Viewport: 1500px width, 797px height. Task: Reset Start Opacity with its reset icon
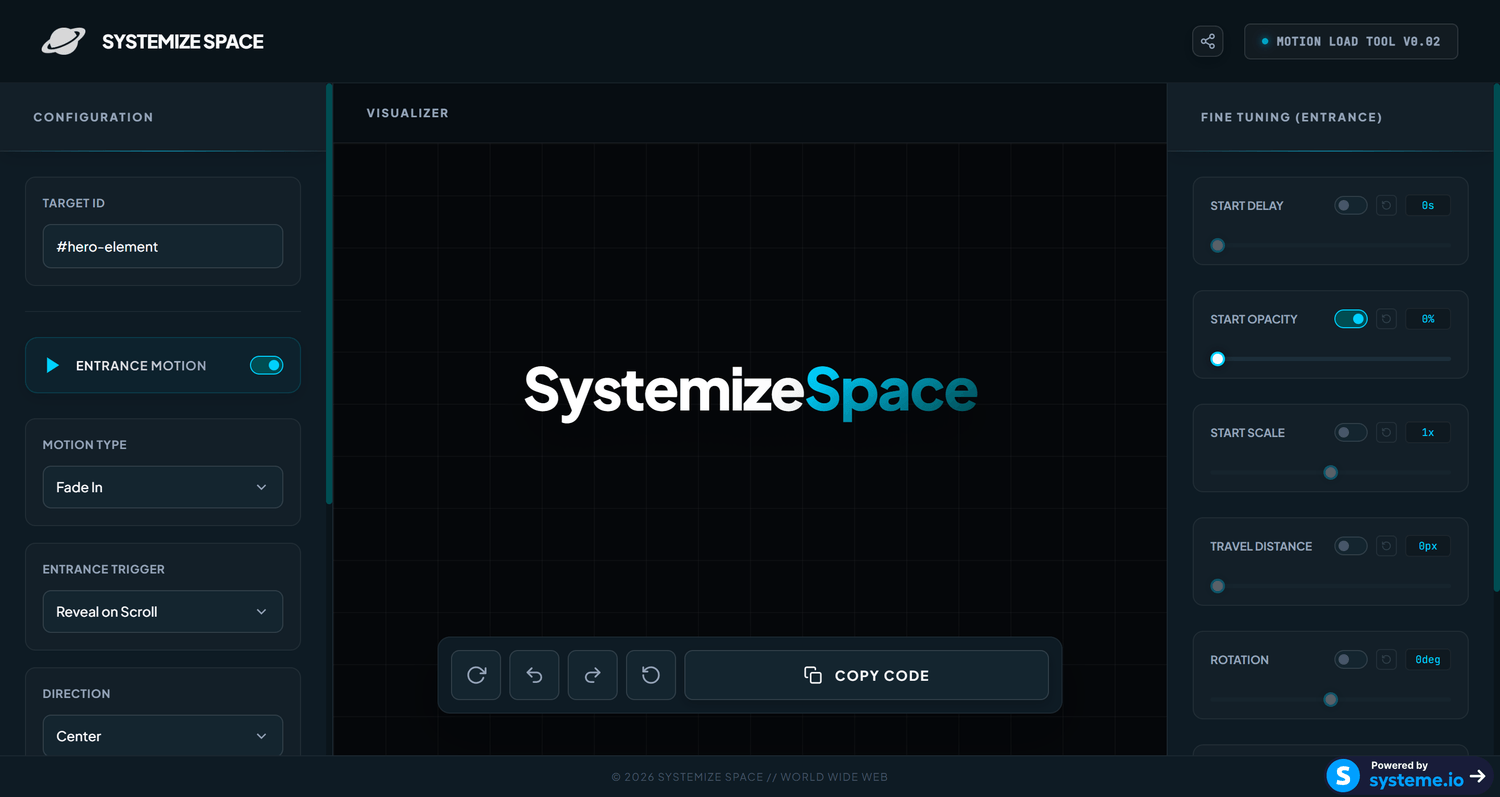1386,319
